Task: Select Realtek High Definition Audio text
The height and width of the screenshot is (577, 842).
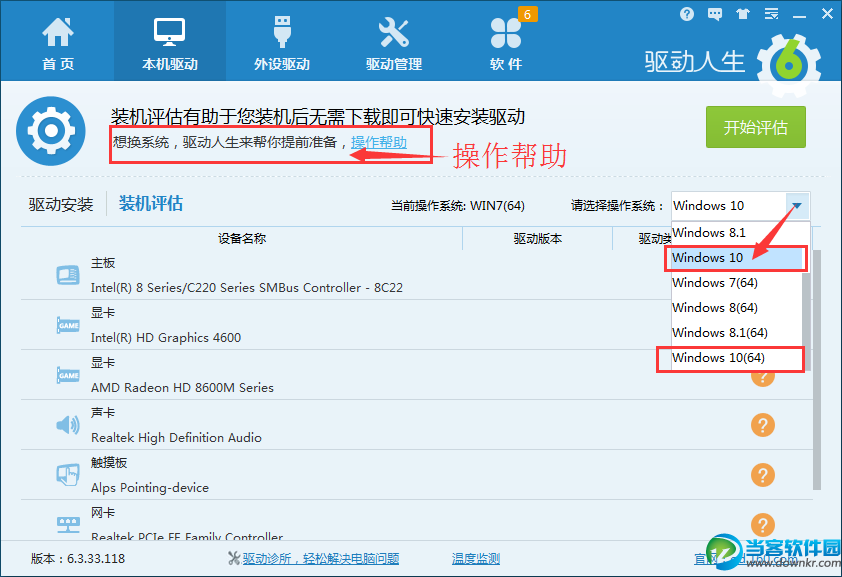Action: point(176,437)
